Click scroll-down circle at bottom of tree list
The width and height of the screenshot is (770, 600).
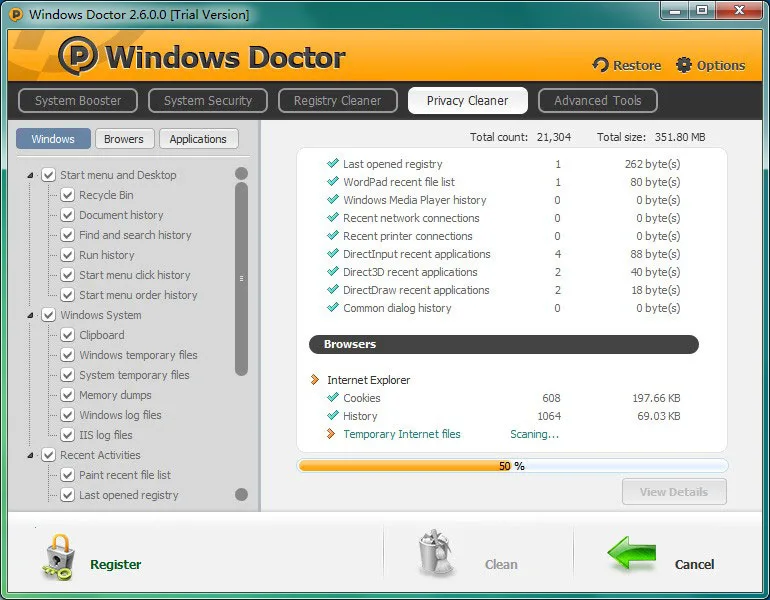click(241, 494)
